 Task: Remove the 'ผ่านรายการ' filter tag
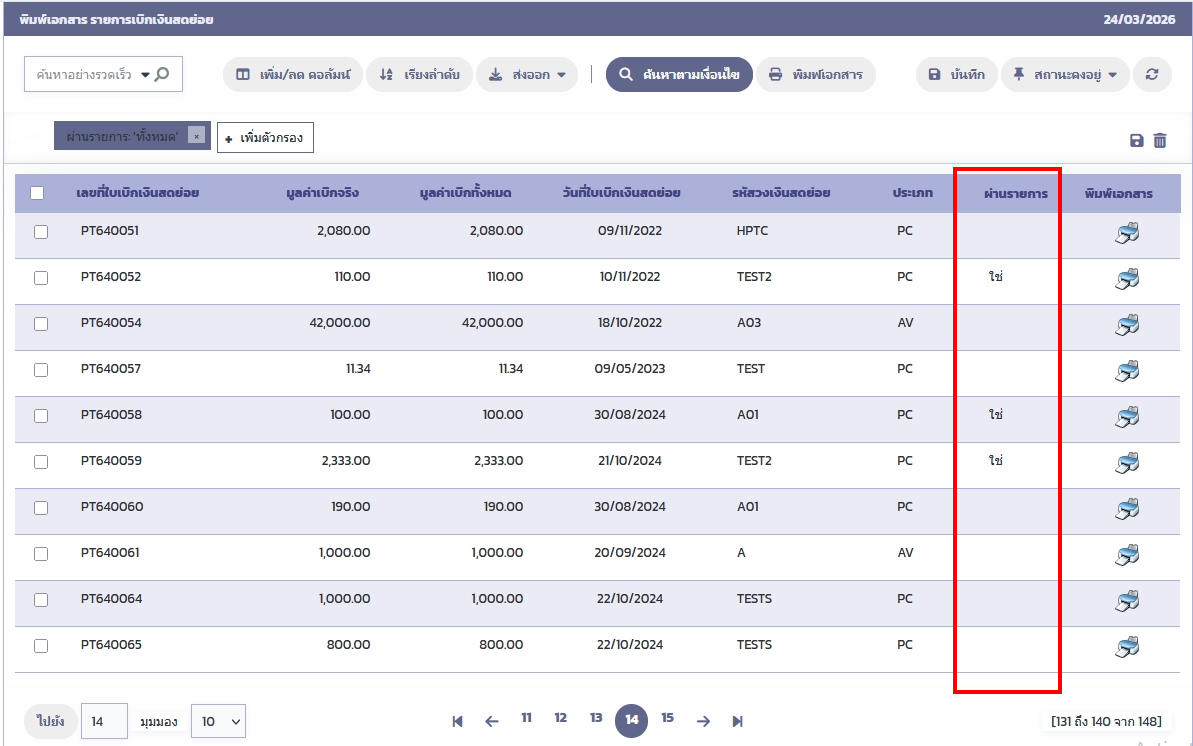[x=197, y=136]
